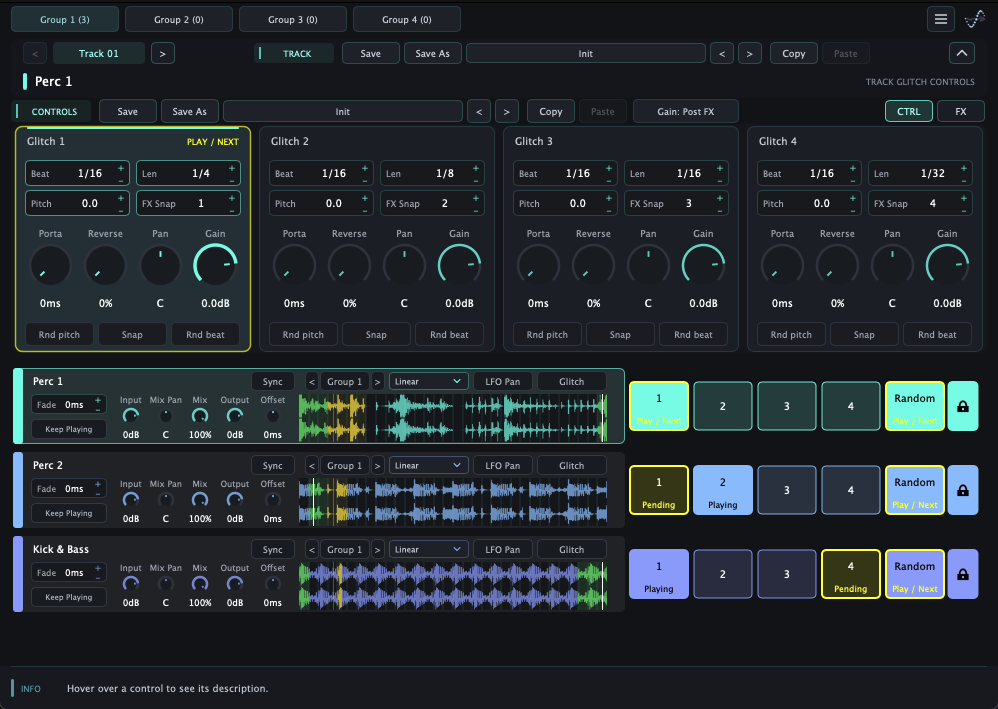Go to the previous track preset arrow
The width and height of the screenshot is (998, 709).
coord(722,53)
